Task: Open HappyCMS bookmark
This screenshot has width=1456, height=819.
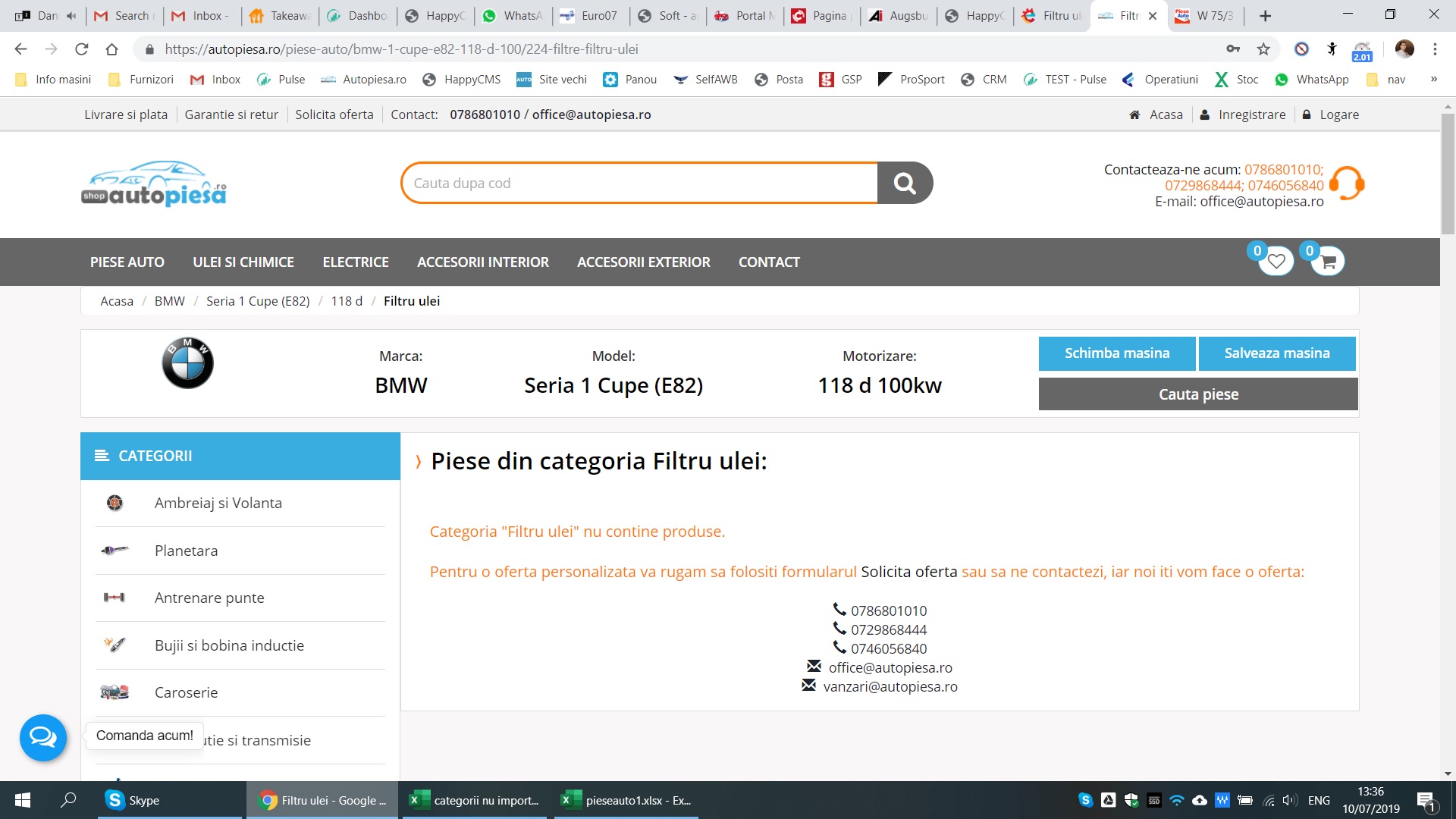Action: pyautogui.click(x=462, y=80)
